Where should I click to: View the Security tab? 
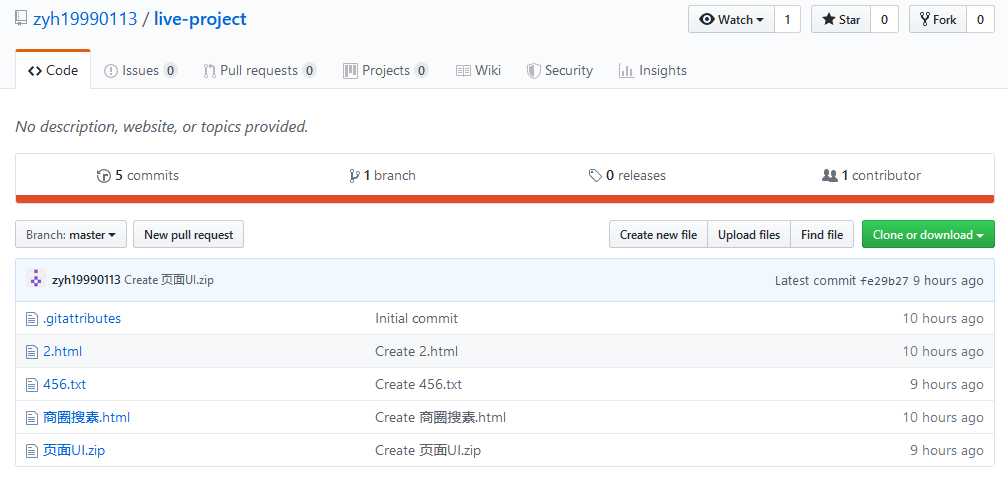559,71
